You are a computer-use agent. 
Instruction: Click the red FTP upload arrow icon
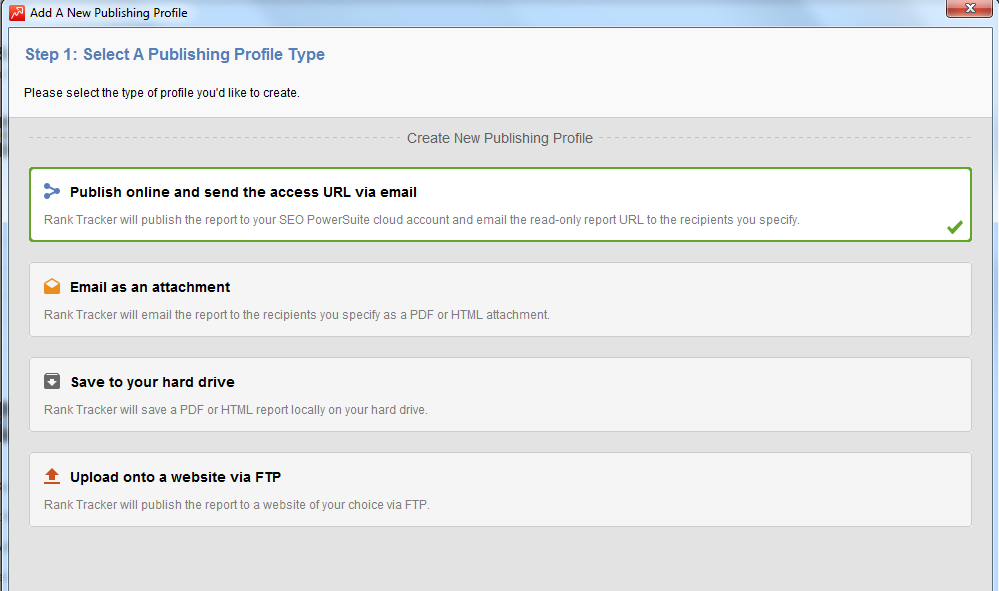point(52,476)
